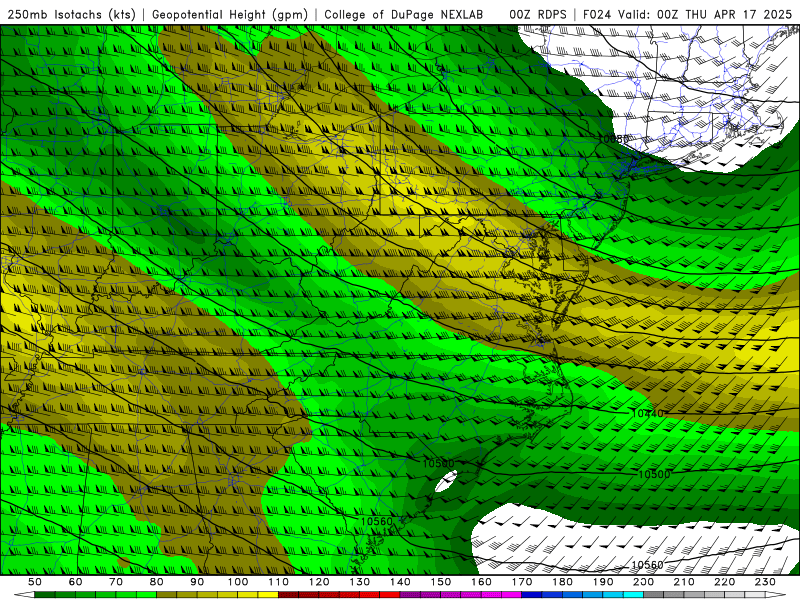Click the 110 kts color bar label
Screen dimensions: 800x600
pyautogui.click(x=279, y=582)
